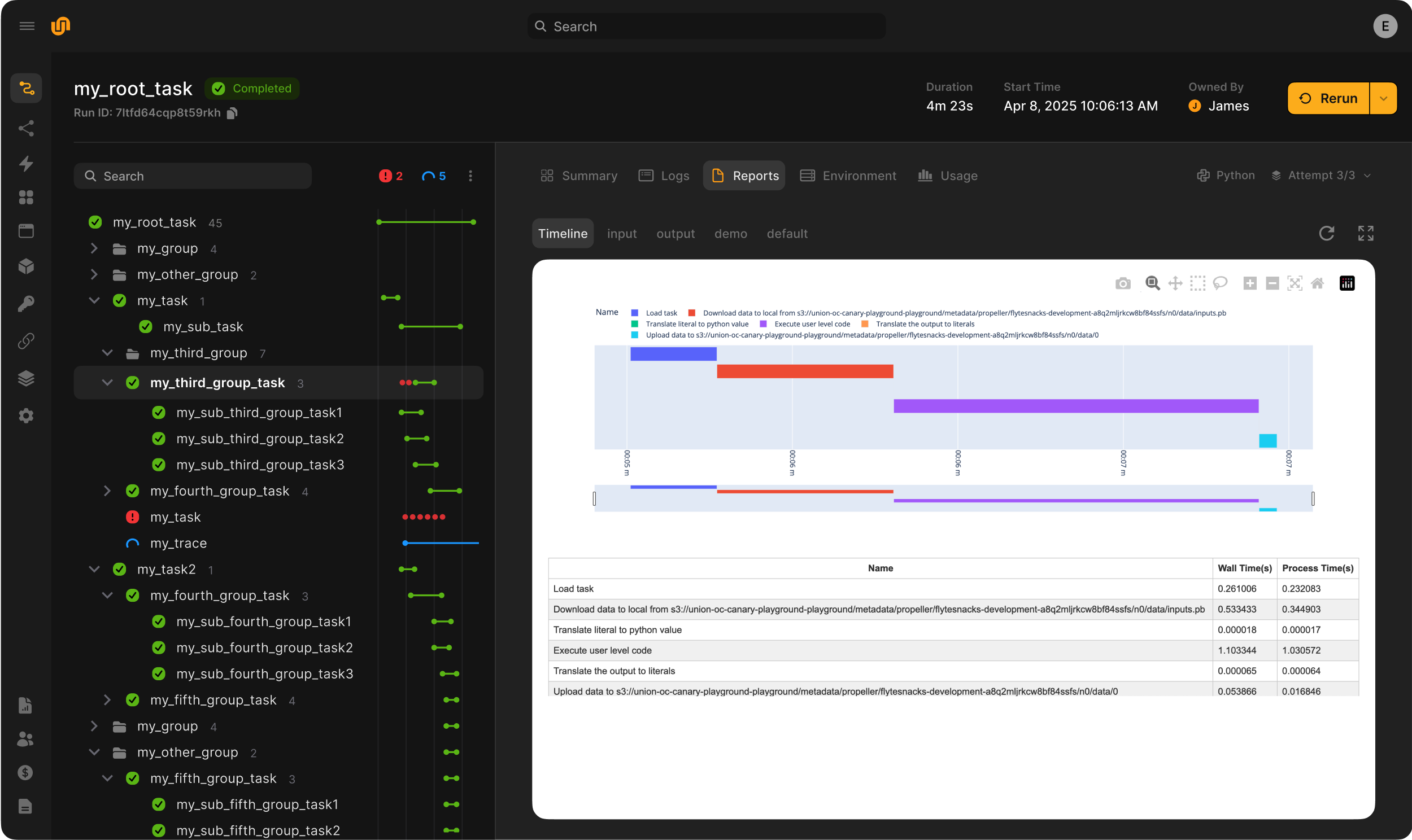Image resolution: width=1412 pixels, height=840 pixels.
Task: Toggle the running tasks filter showing 5
Action: (x=434, y=176)
